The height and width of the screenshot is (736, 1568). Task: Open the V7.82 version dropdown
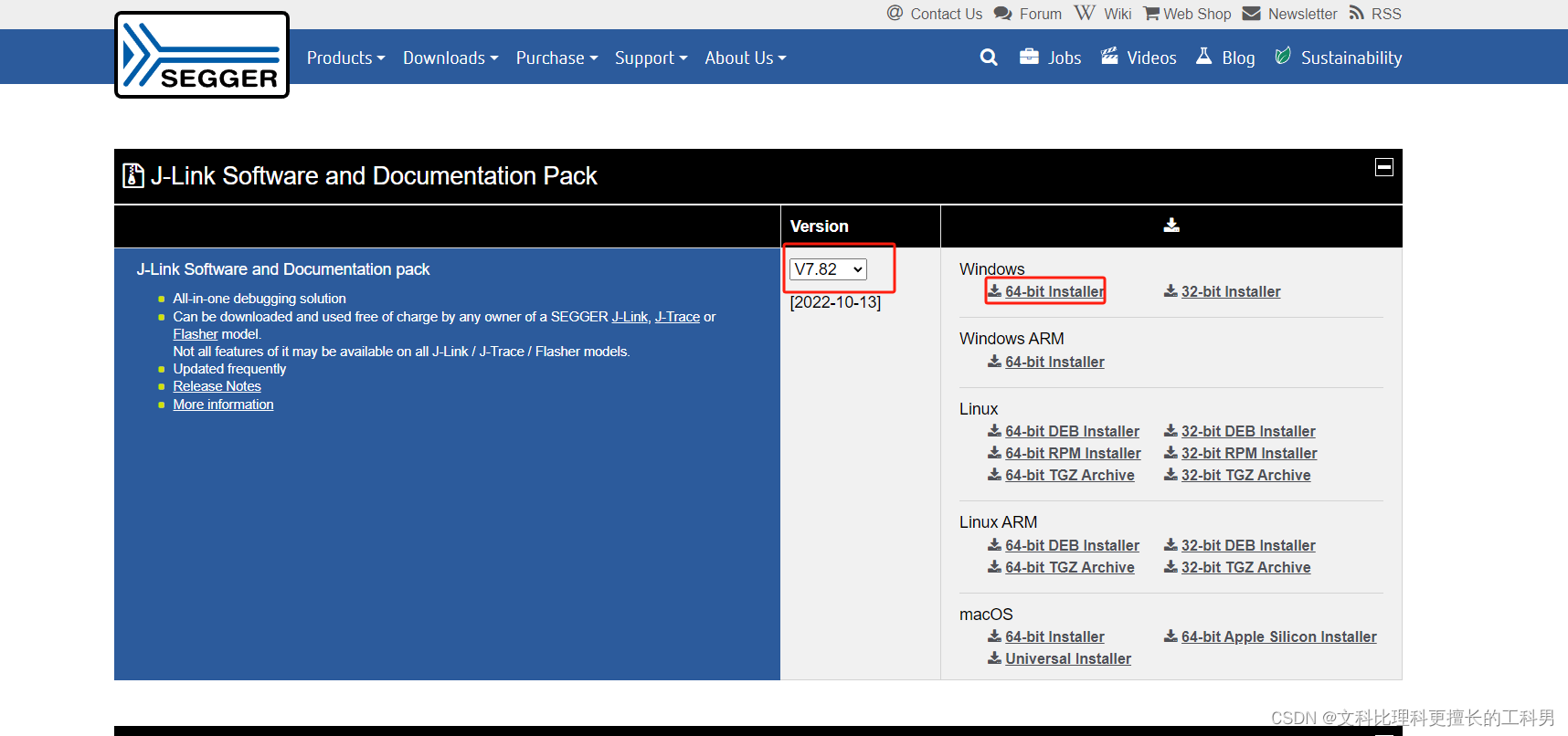(x=828, y=269)
